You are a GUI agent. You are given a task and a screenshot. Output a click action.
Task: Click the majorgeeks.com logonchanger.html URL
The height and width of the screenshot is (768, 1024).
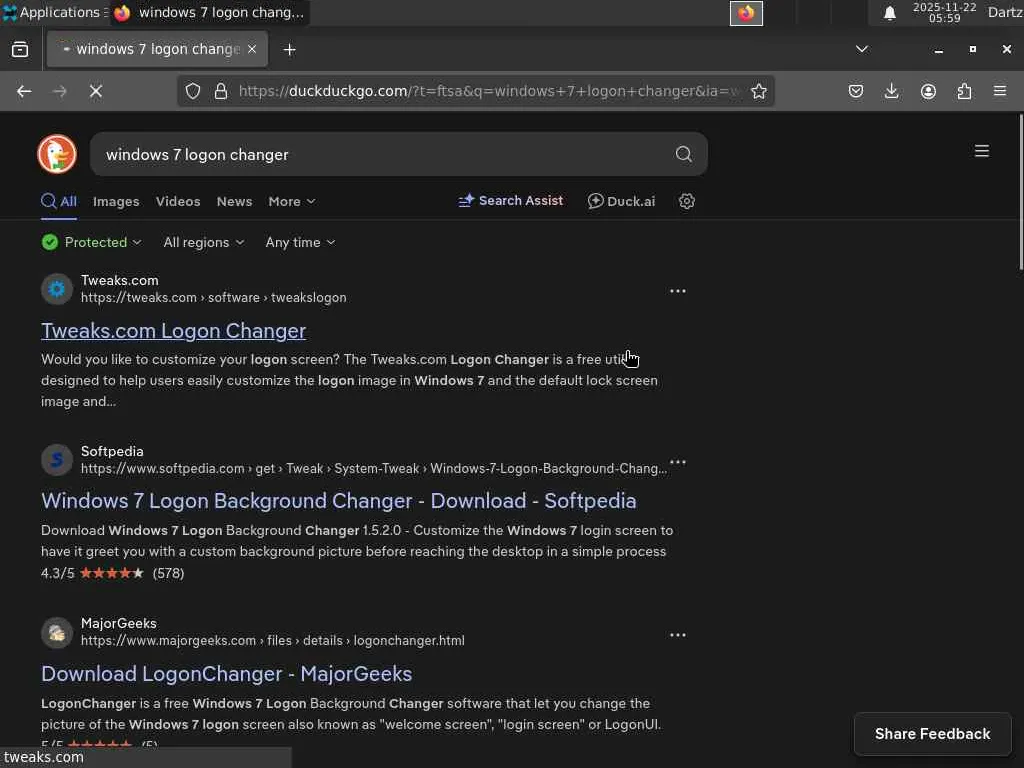tap(272, 641)
